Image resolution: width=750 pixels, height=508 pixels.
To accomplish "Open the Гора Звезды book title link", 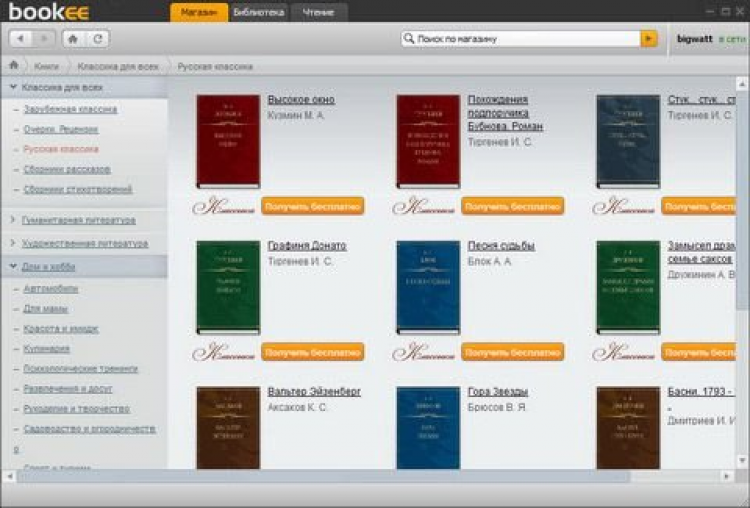I will (497, 391).
